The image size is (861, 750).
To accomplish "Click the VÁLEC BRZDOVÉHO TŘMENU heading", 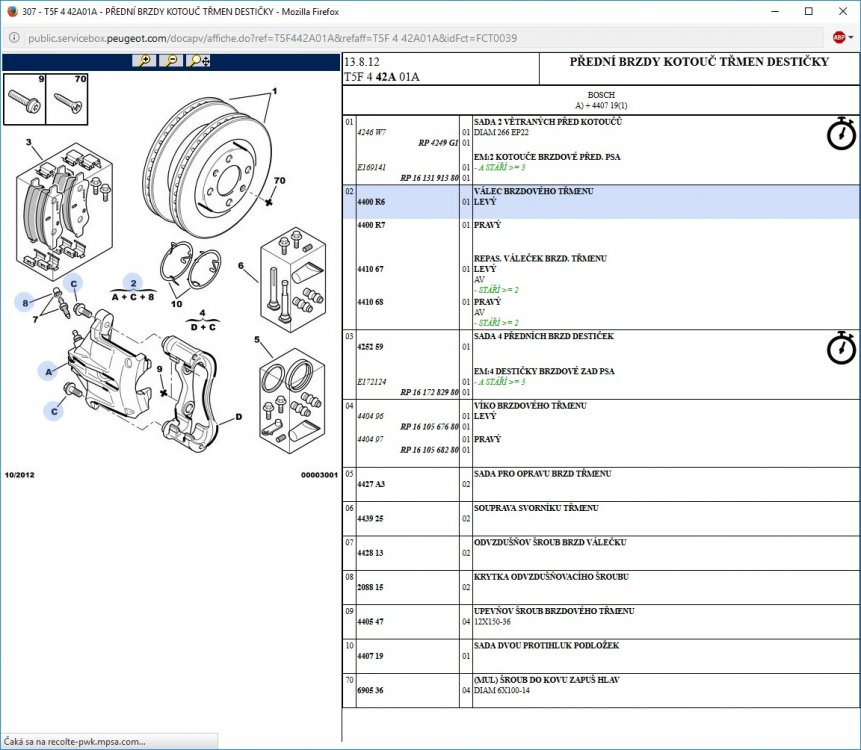I will tap(534, 191).
